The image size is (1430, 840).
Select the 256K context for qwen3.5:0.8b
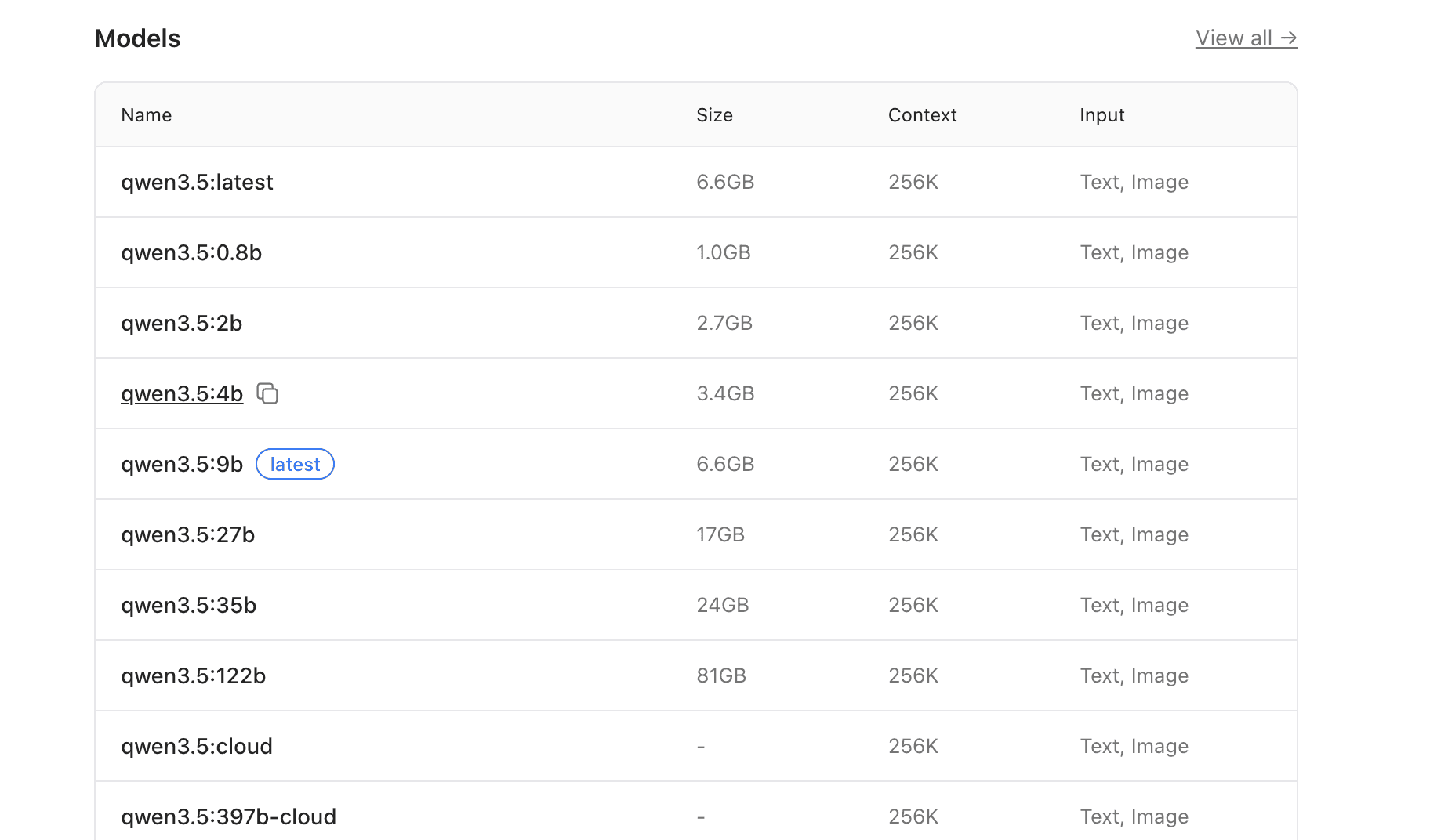coord(913,252)
